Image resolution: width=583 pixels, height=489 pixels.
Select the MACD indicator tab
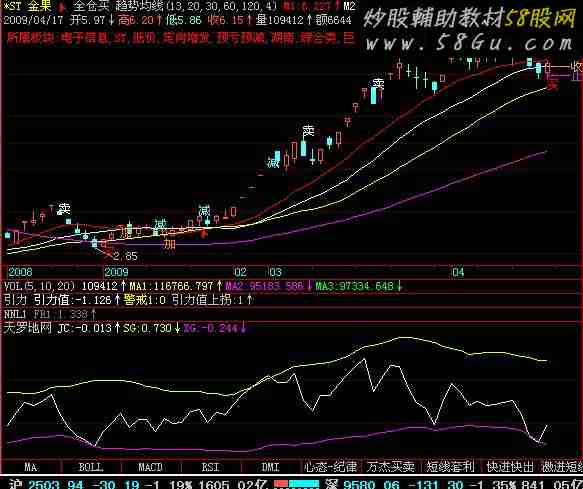(151, 467)
